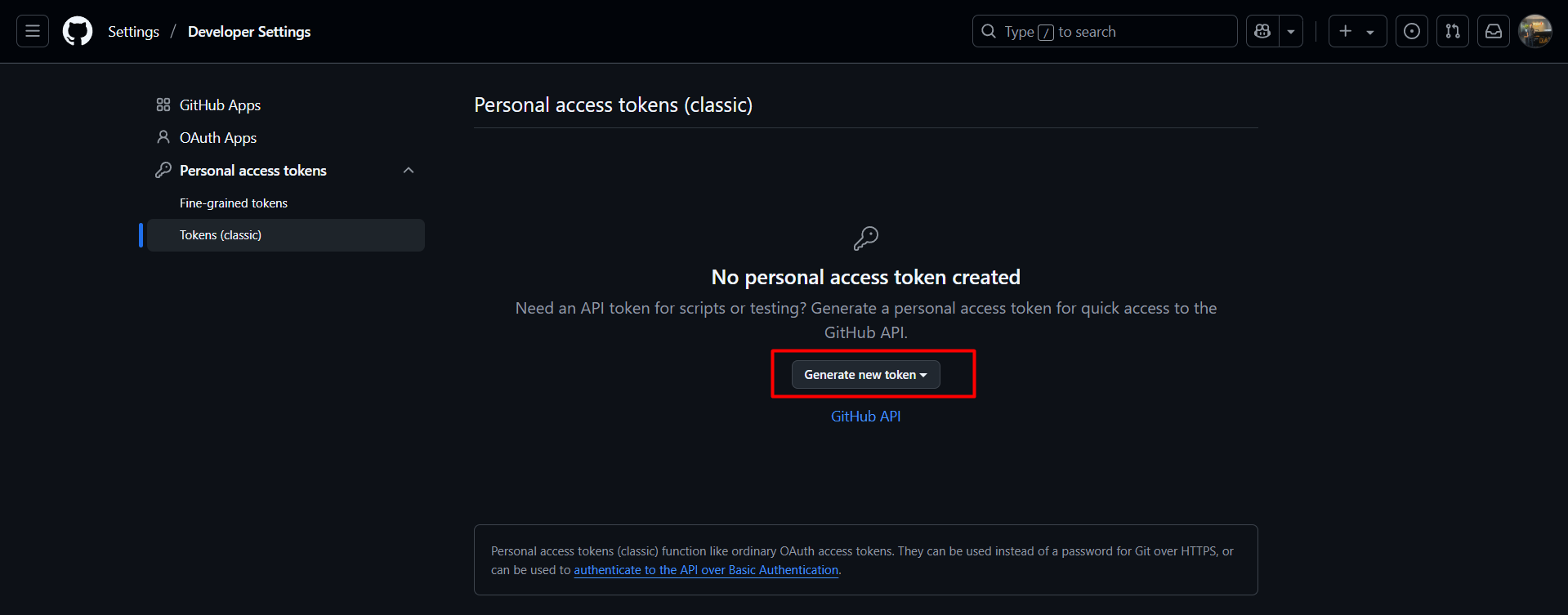Viewport: 1568px width, 615px height.
Task: Navigate to Settings via breadcrumb
Action: (x=133, y=31)
